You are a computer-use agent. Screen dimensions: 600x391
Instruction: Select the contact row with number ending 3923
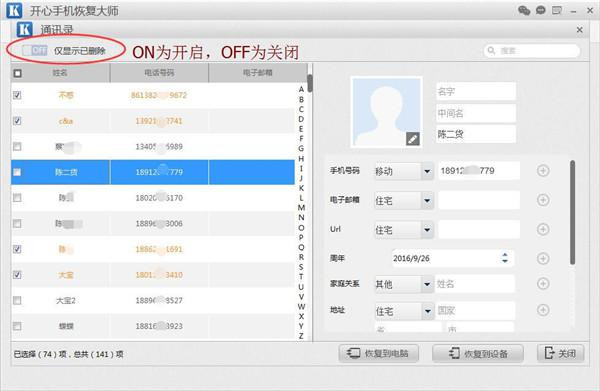[153, 326]
